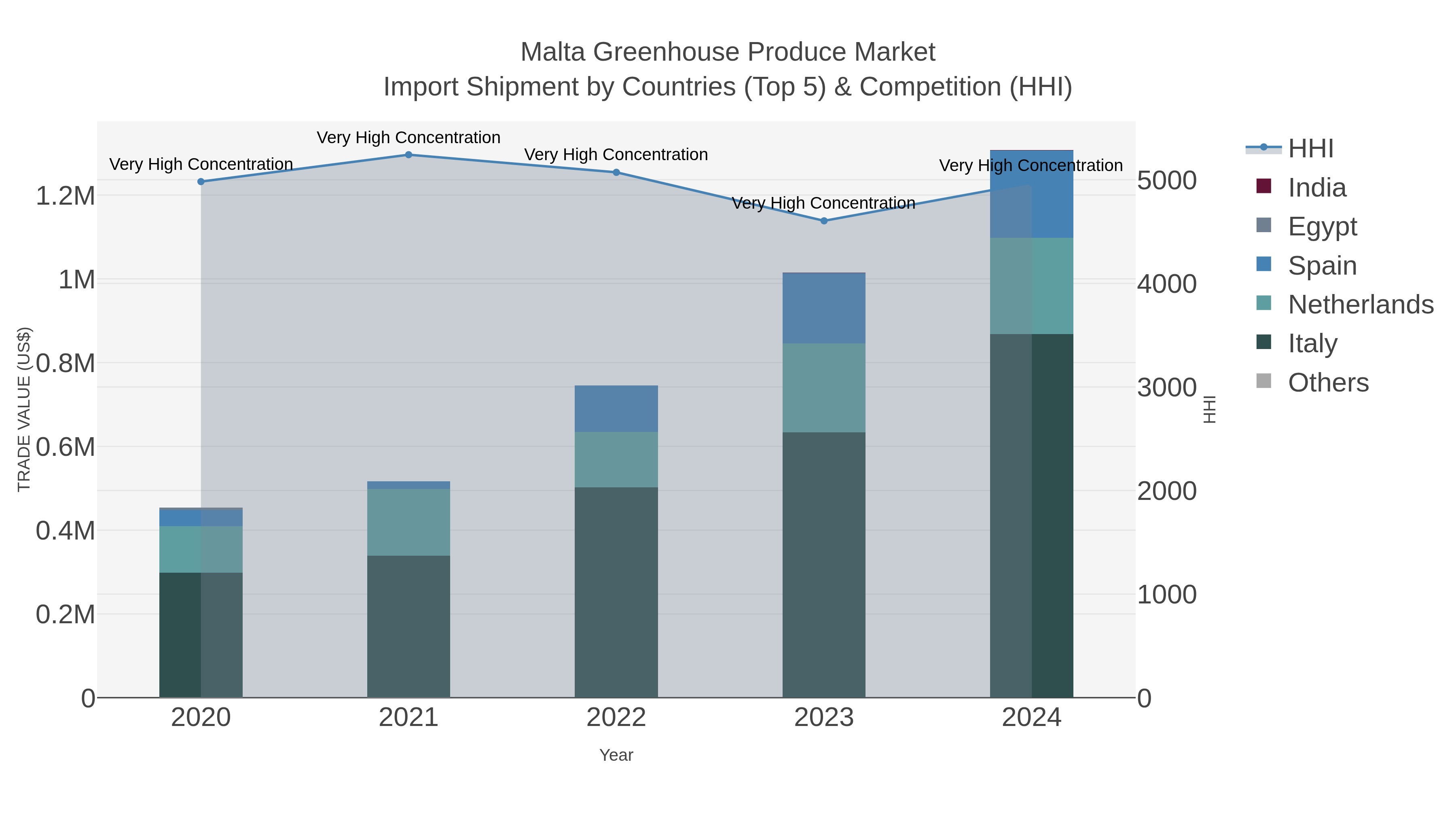This screenshot has width=1456, height=819.
Task: Click the 2024 Netherlands bar segment
Action: pyautogui.click(x=1031, y=286)
